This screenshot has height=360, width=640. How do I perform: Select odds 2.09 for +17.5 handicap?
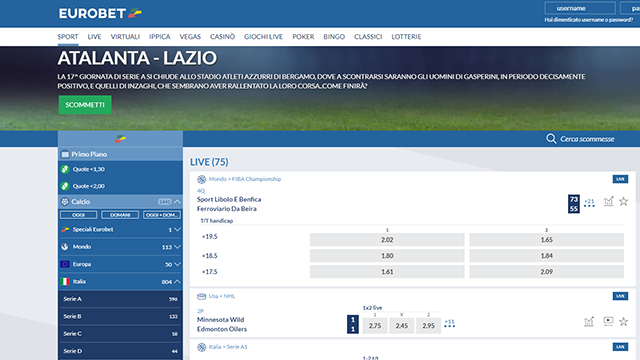(547, 271)
